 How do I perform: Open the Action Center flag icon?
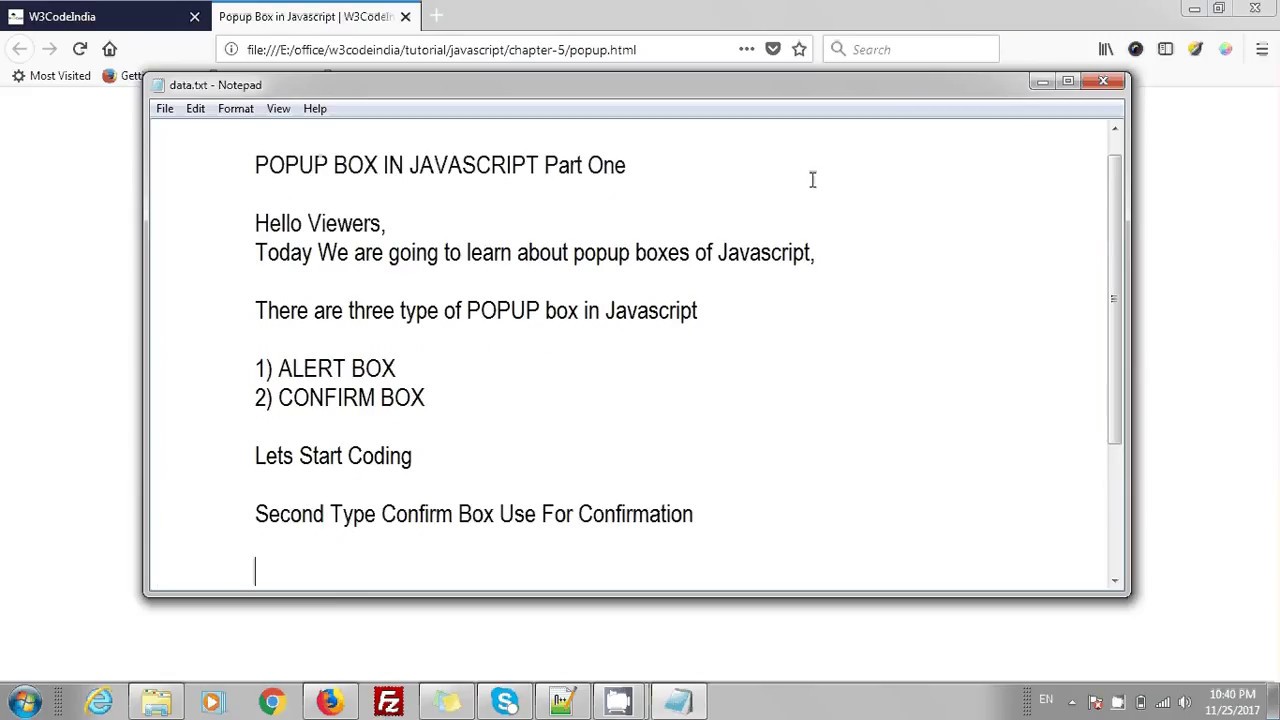1096,701
